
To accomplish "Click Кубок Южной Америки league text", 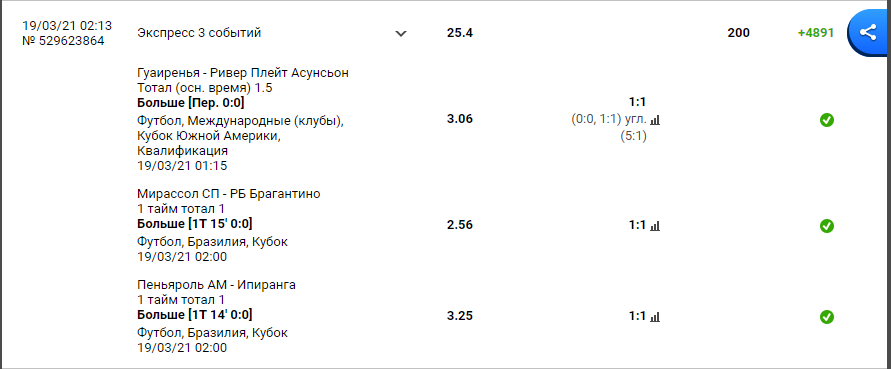I will pyautogui.click(x=209, y=136).
